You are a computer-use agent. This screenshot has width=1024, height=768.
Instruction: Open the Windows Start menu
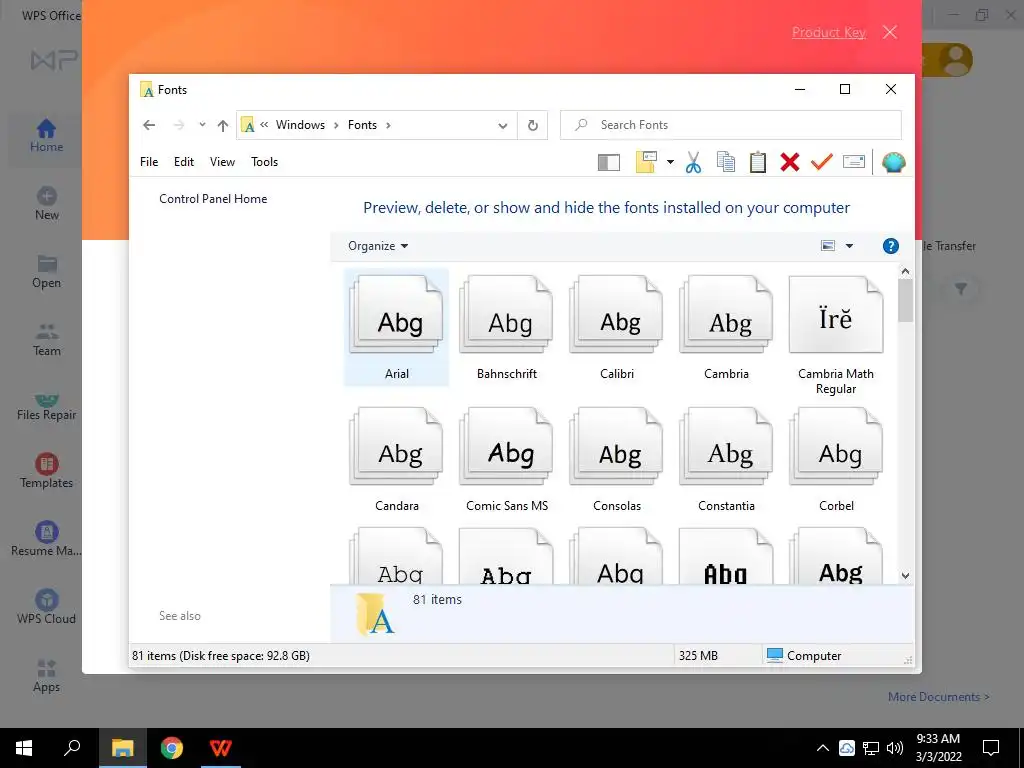[24, 748]
